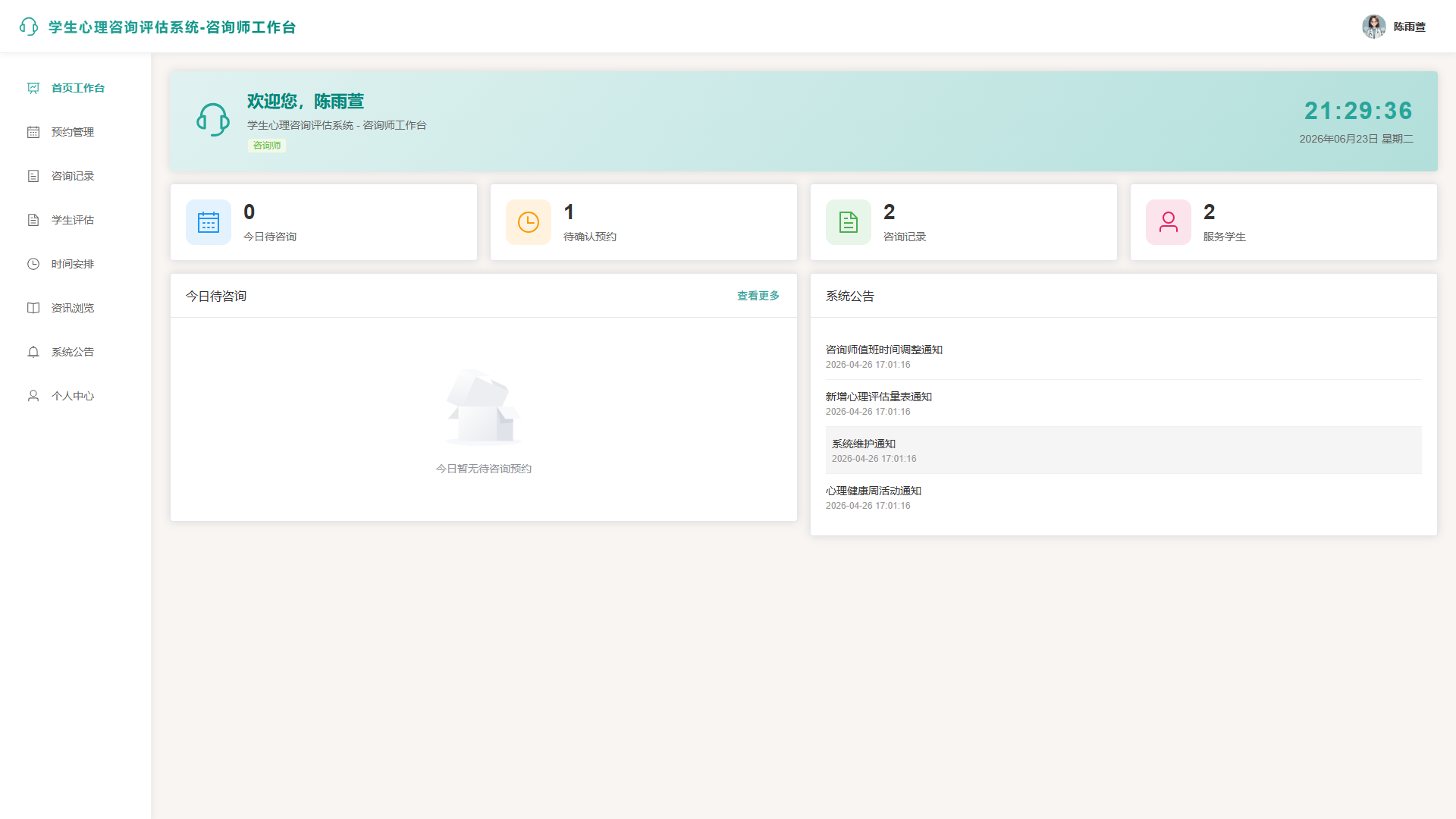The width and height of the screenshot is (1456, 819).
Task: Click the 个人中心 user icon
Action: (x=33, y=396)
